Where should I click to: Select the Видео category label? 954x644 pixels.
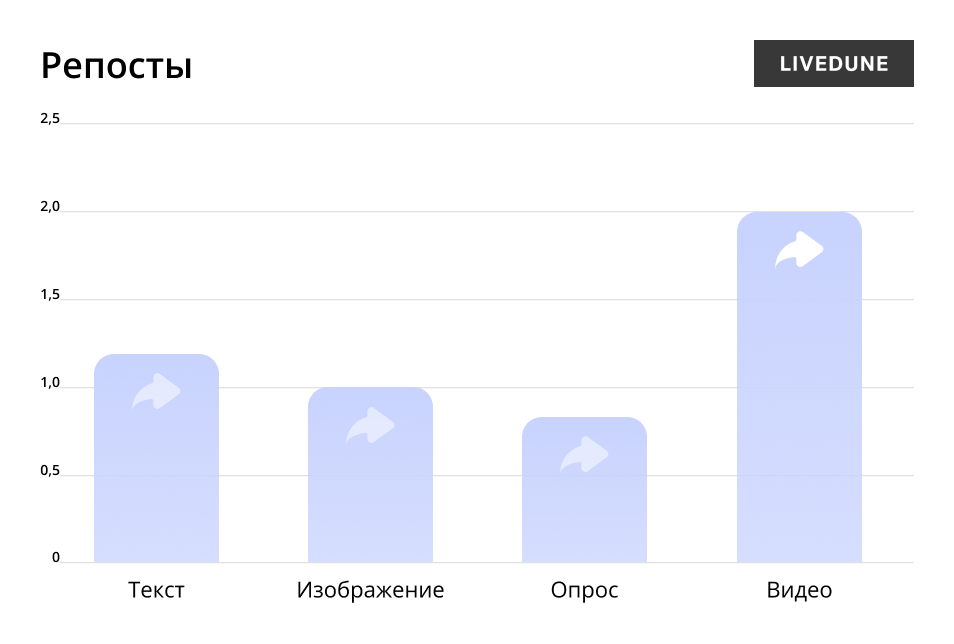(799, 590)
